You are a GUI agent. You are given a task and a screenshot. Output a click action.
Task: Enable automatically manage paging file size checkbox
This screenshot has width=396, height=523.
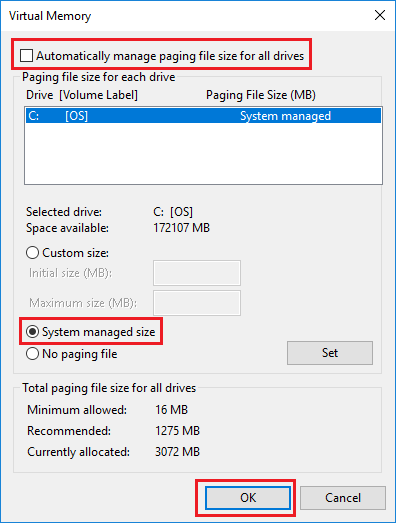point(26,55)
